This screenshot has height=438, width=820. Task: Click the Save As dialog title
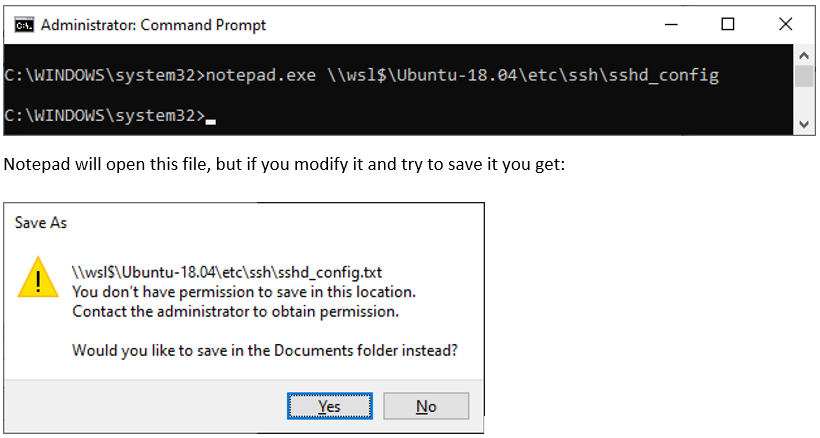click(41, 223)
